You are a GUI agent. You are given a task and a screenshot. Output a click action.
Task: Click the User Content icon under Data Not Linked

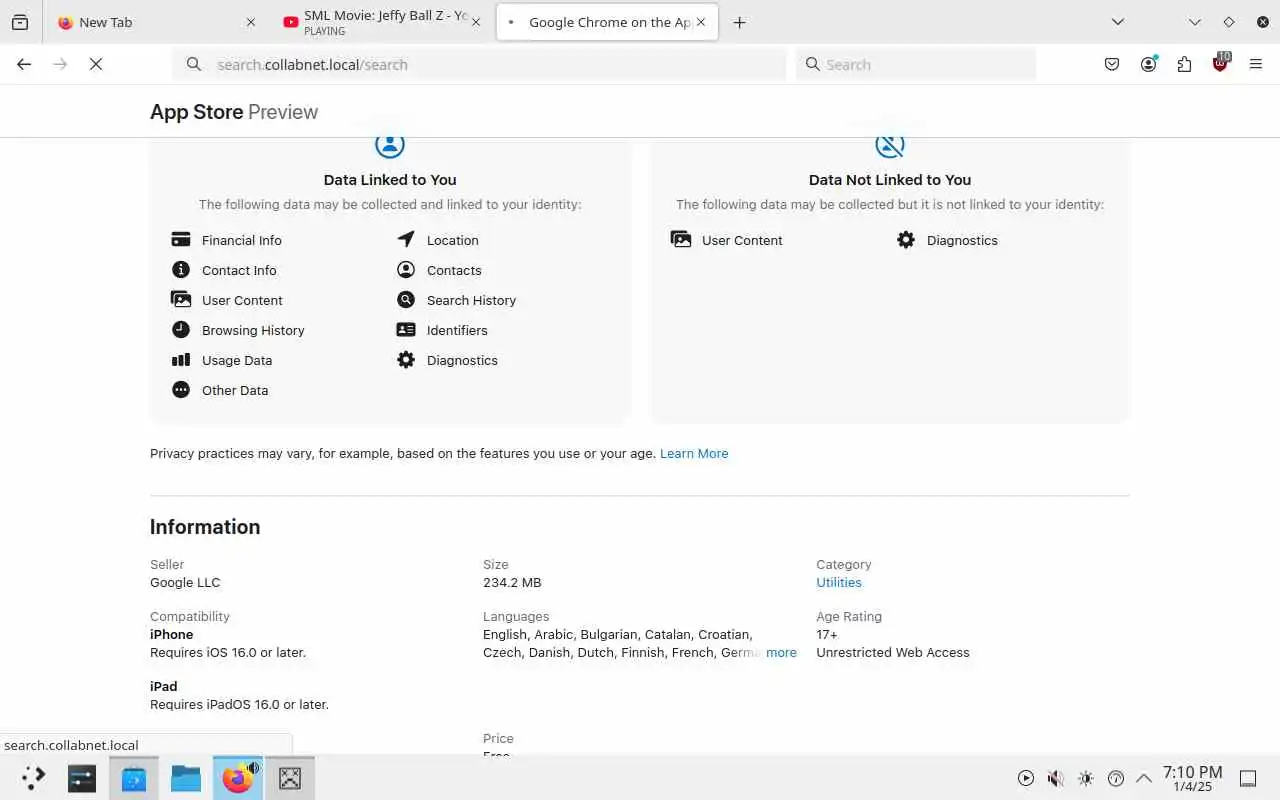pos(681,240)
